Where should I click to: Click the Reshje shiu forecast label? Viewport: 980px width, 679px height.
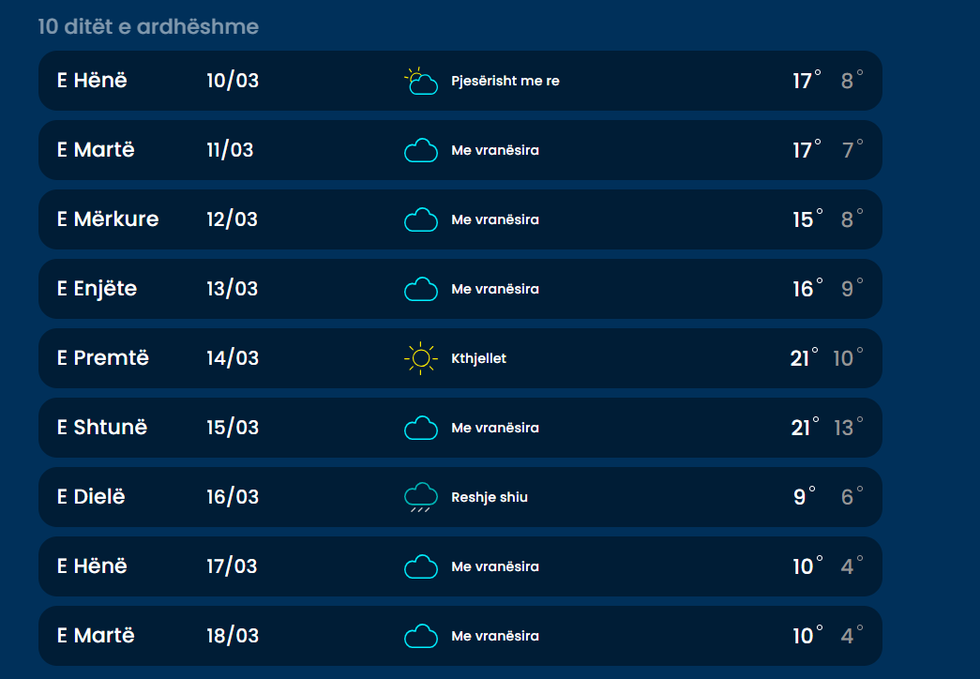pyautogui.click(x=489, y=497)
